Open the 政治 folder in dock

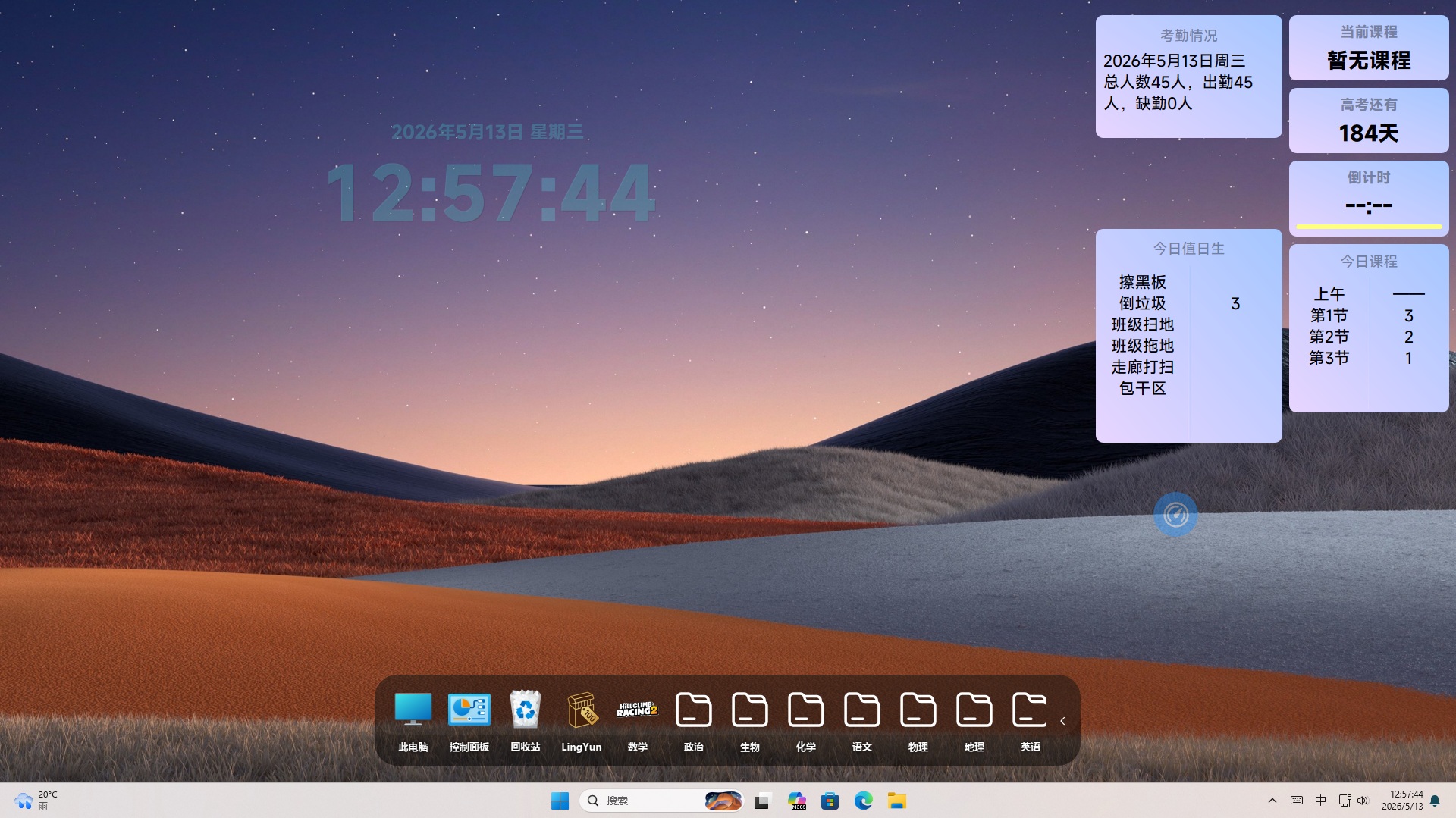pos(693,721)
